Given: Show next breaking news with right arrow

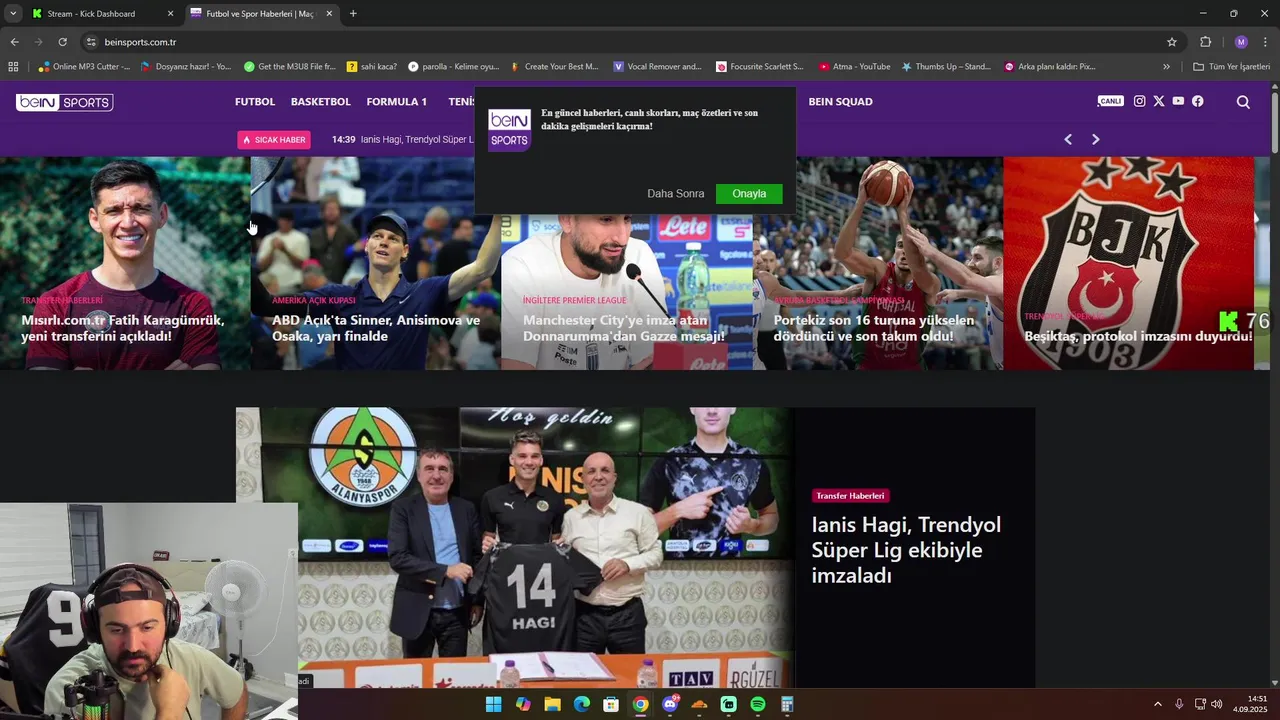Looking at the screenshot, I should pyautogui.click(x=1095, y=139).
